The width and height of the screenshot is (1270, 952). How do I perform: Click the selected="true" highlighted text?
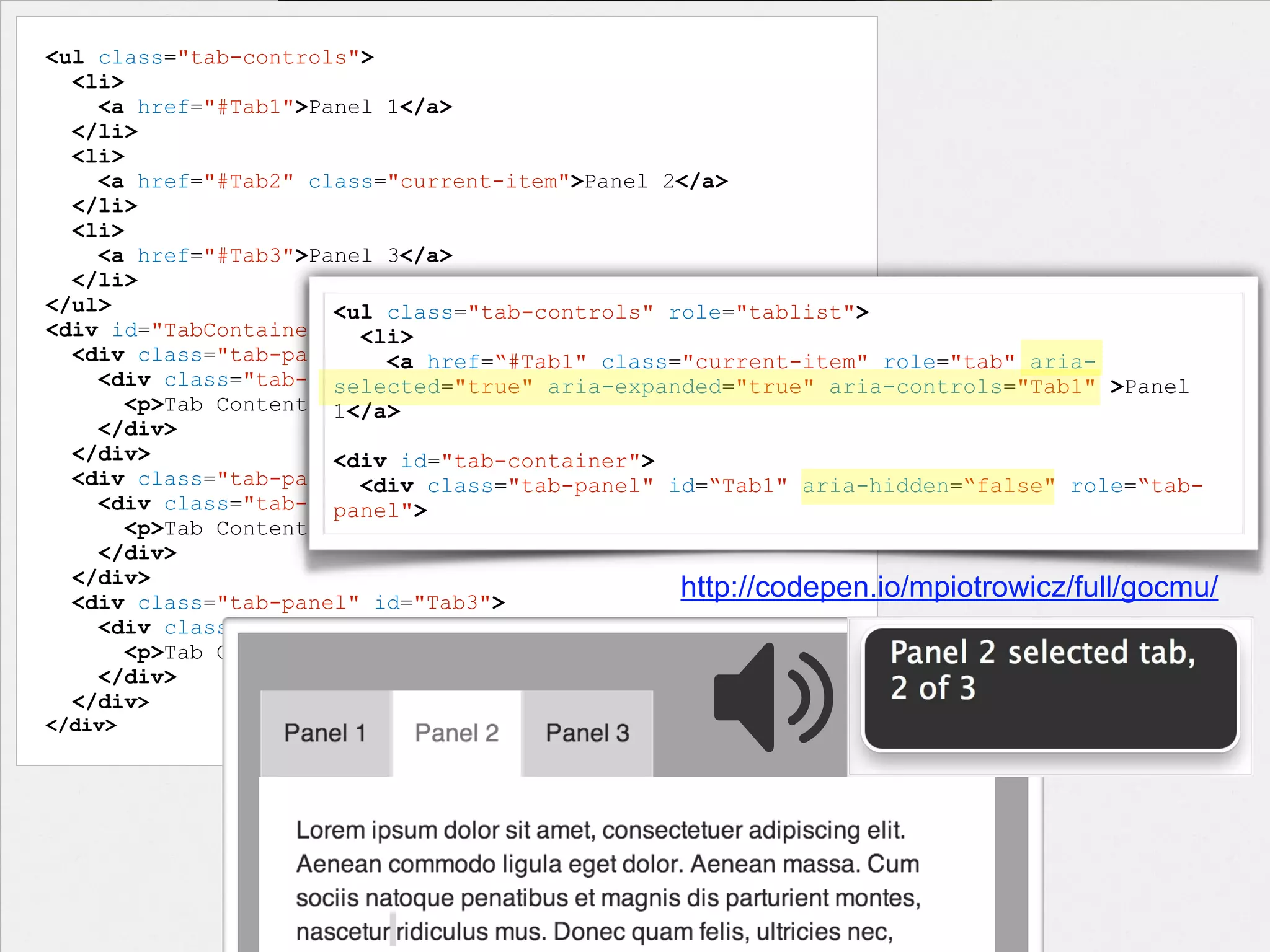(x=433, y=387)
